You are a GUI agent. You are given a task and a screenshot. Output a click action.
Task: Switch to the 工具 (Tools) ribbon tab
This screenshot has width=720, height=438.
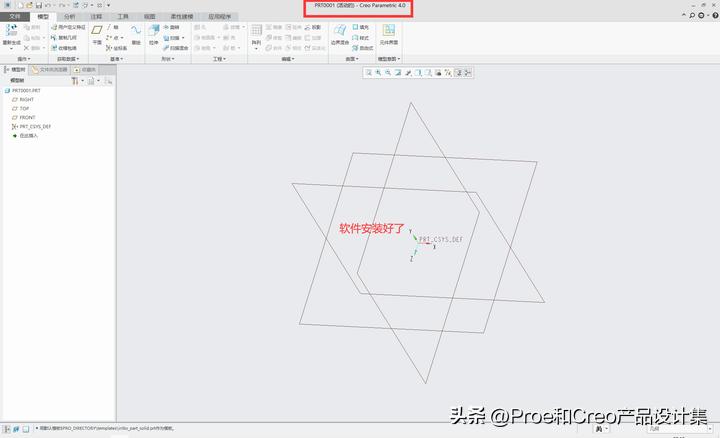click(123, 17)
